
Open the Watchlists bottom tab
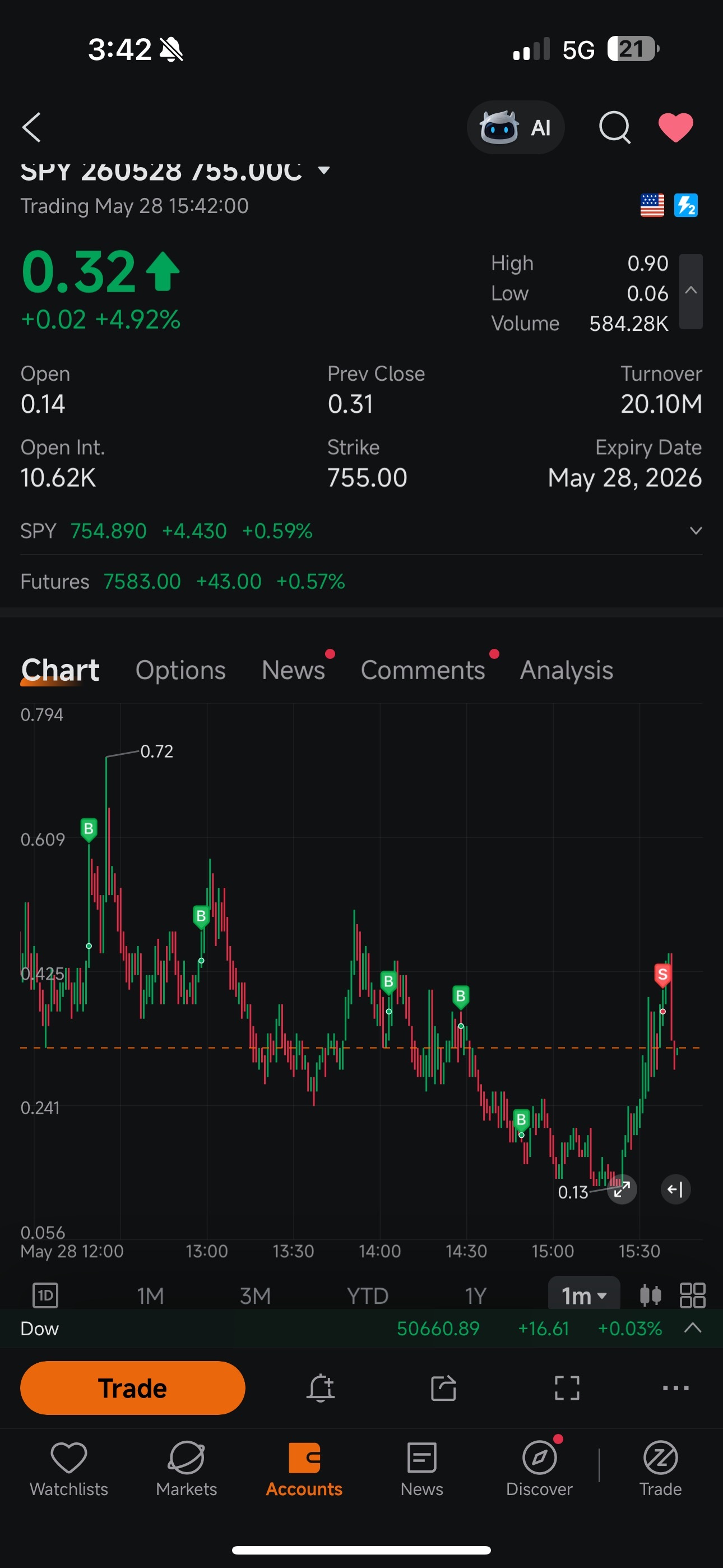[x=69, y=1469]
